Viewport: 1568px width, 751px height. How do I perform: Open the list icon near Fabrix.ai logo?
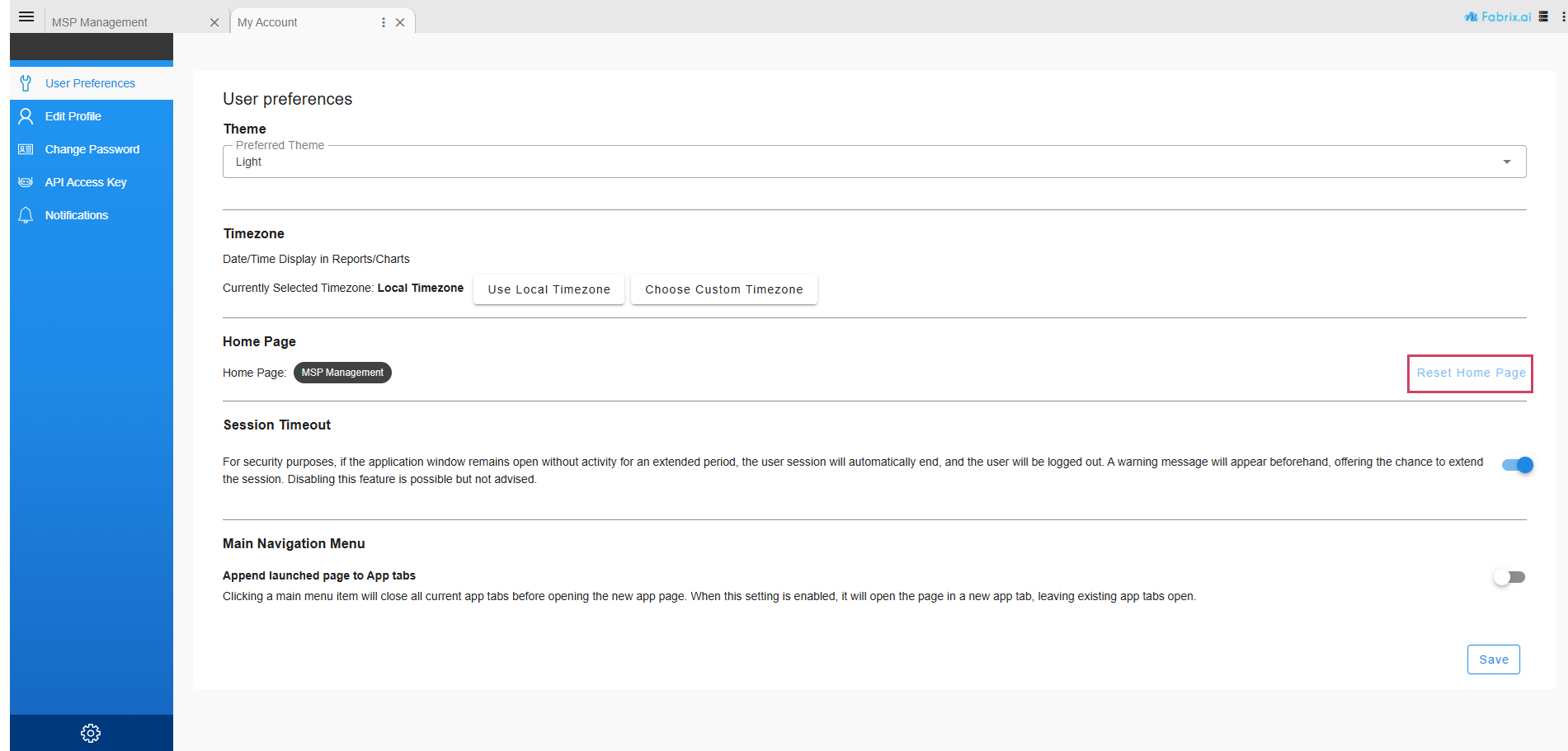click(1542, 16)
